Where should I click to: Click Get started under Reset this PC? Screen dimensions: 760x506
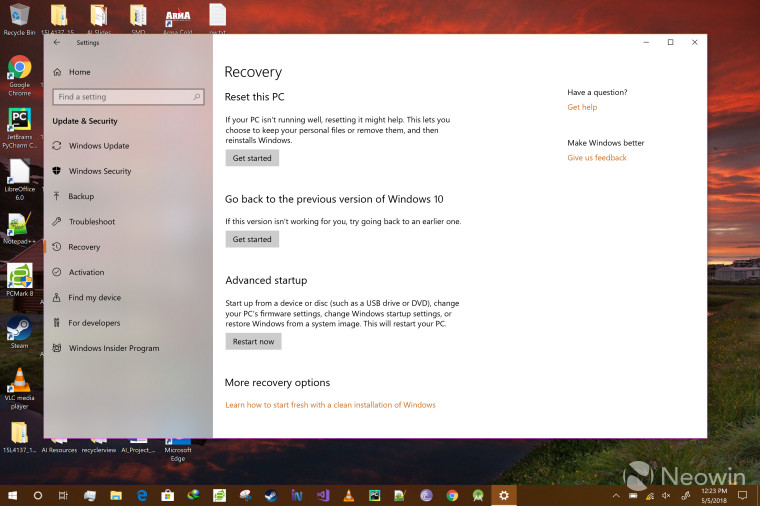252,158
